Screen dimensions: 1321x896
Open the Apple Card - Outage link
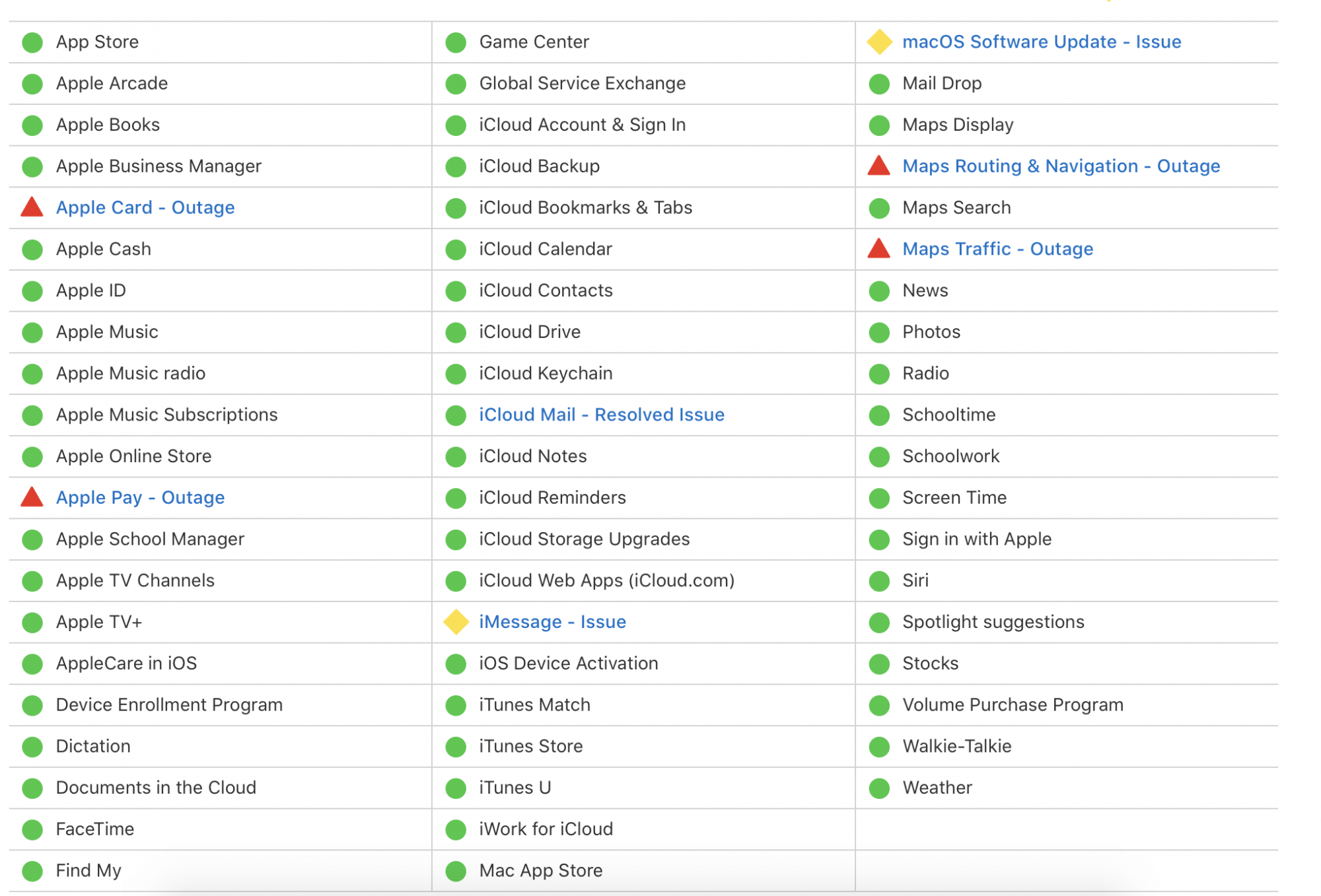pos(145,207)
